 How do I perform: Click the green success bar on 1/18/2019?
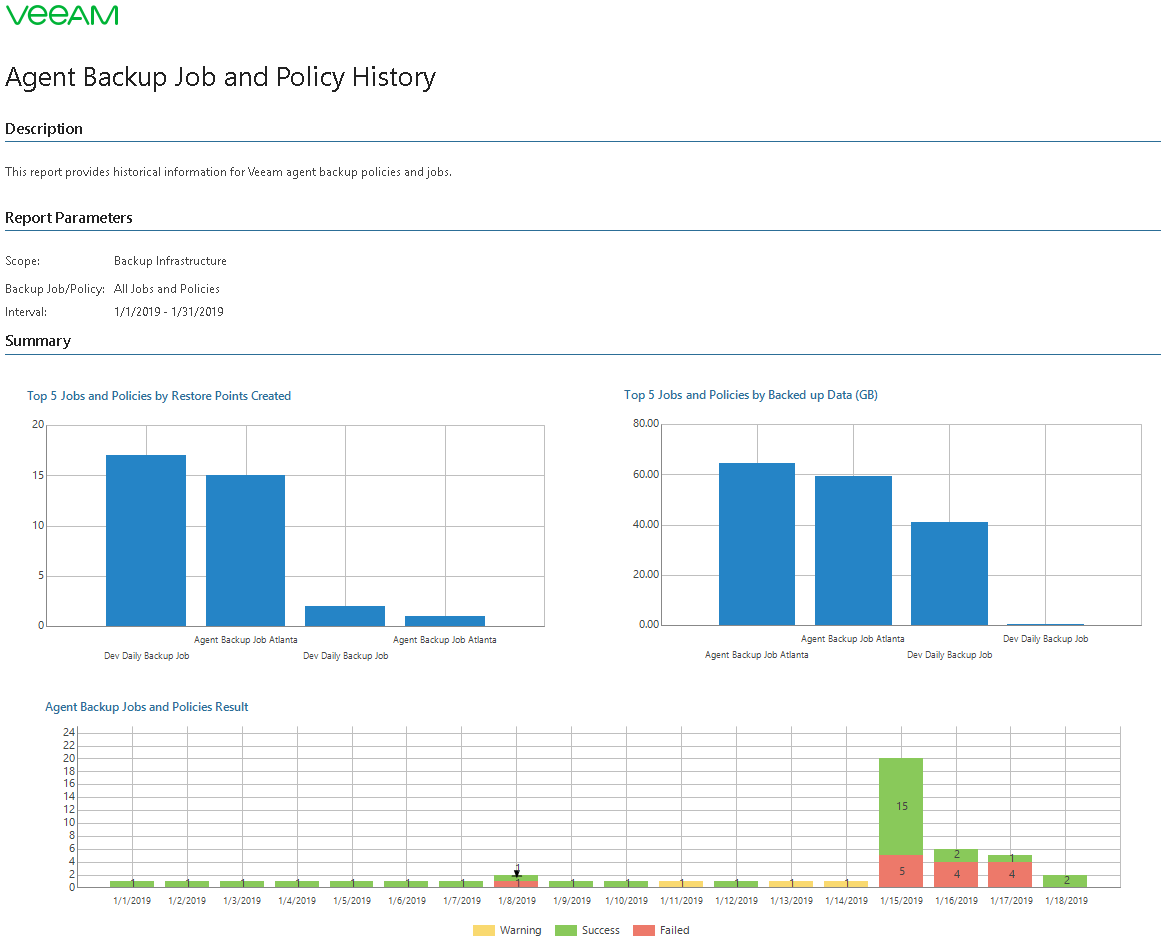1065,881
